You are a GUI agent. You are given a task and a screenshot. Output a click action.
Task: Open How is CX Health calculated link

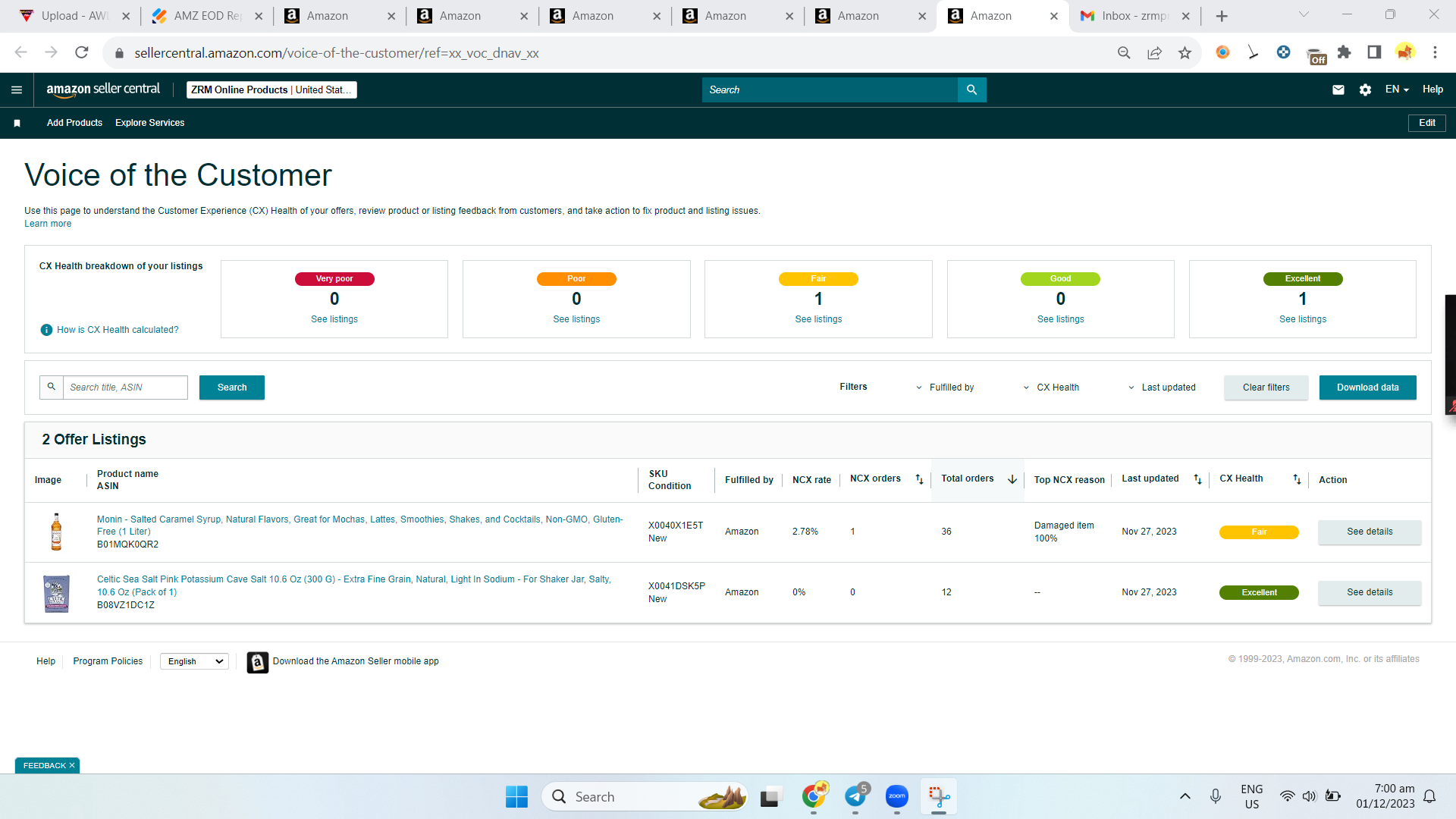(118, 330)
